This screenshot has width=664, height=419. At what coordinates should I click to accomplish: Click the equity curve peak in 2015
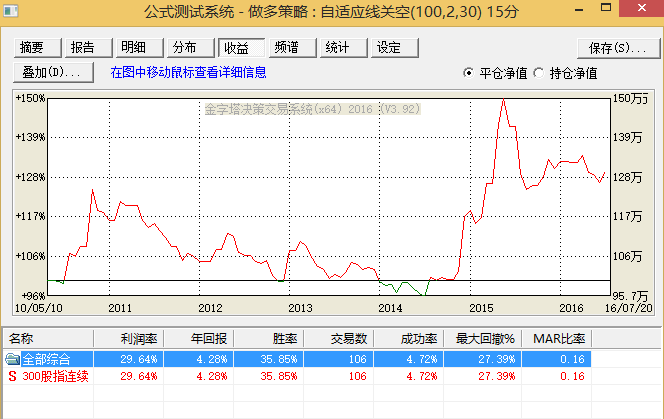[502, 99]
